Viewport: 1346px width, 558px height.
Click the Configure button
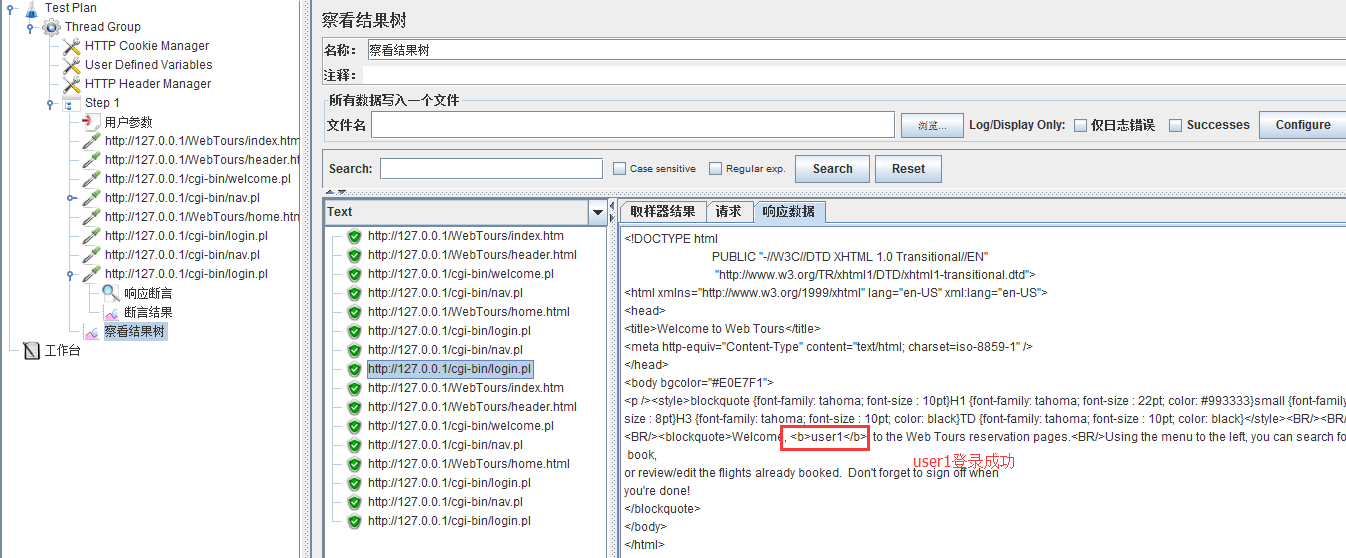coord(1302,125)
